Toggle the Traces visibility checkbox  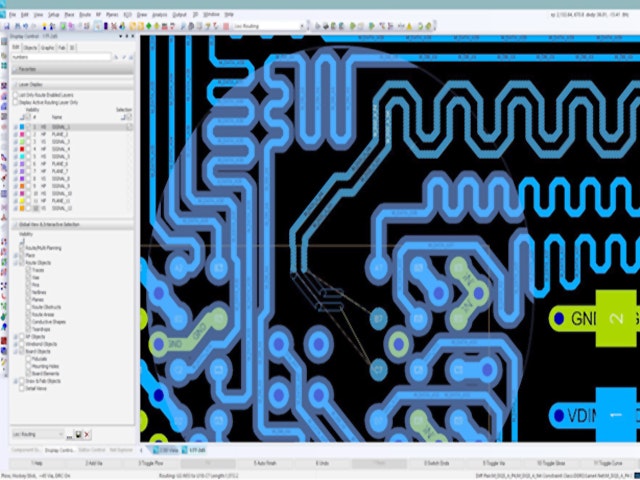[x=28, y=270]
